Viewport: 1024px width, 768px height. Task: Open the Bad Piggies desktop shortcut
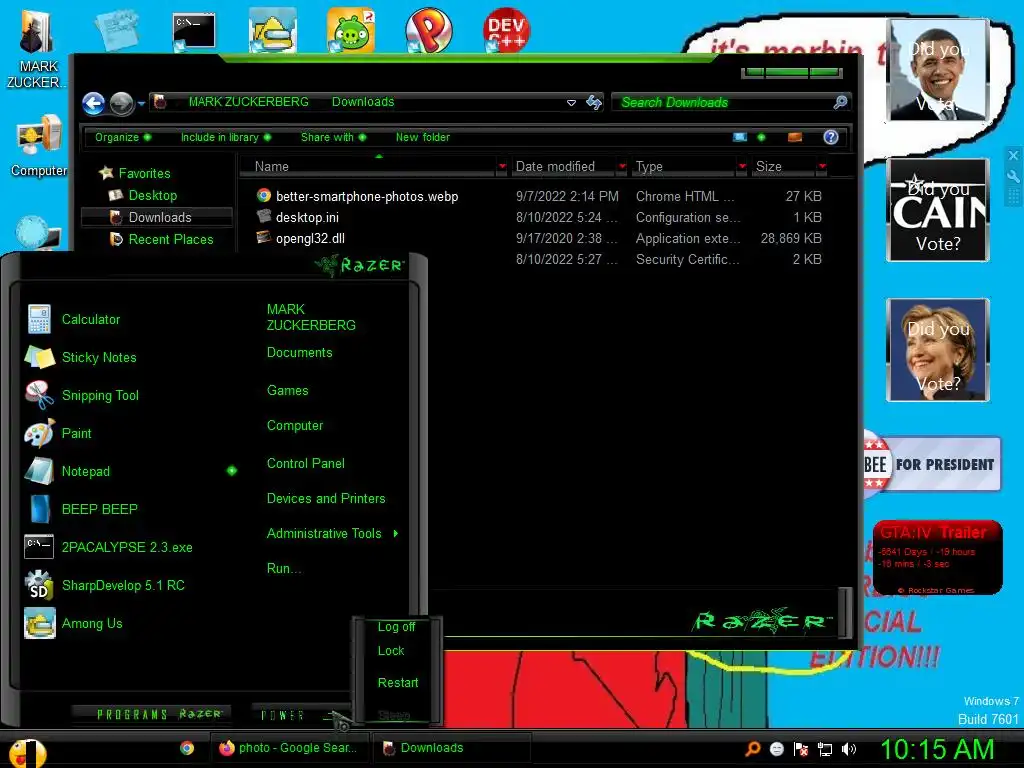point(351,30)
